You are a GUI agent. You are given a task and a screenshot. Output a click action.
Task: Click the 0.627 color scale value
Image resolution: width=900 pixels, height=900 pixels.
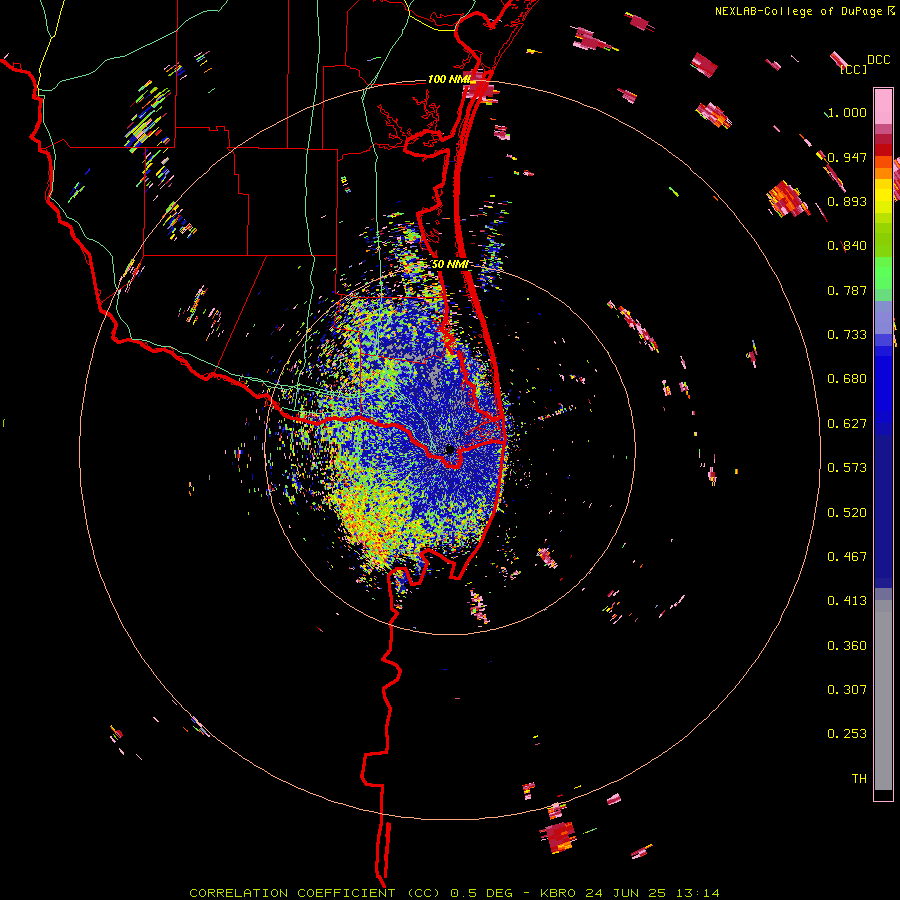click(847, 424)
